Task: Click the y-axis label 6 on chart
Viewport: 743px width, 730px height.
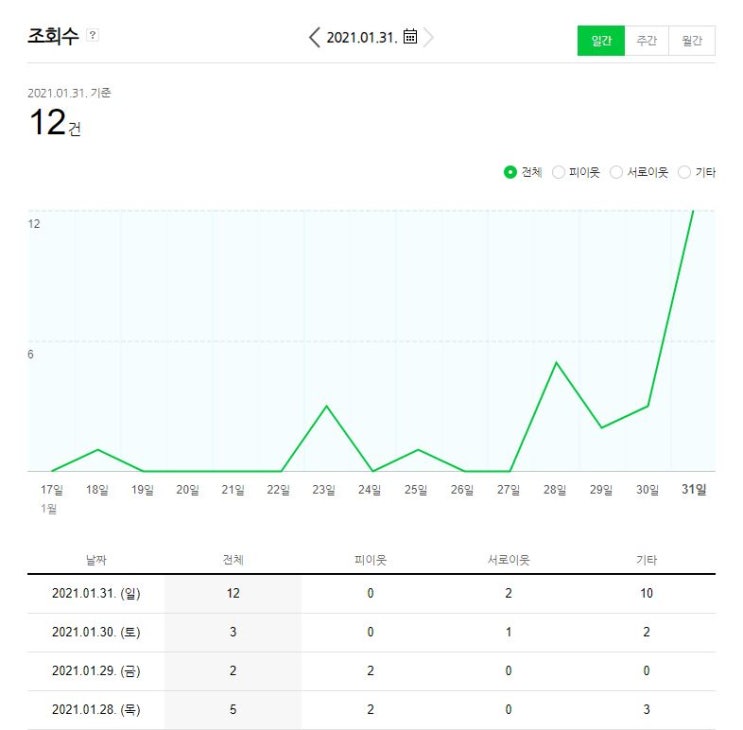Action: tap(30, 354)
